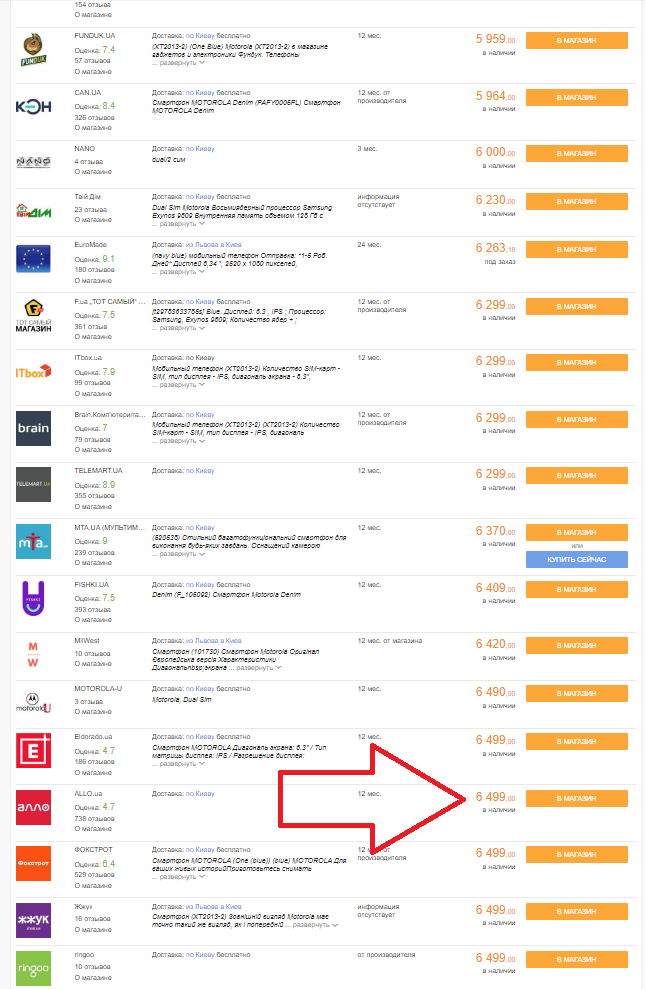
Task: Go to CAN.UA shop for 5 964
Action: tap(576, 98)
